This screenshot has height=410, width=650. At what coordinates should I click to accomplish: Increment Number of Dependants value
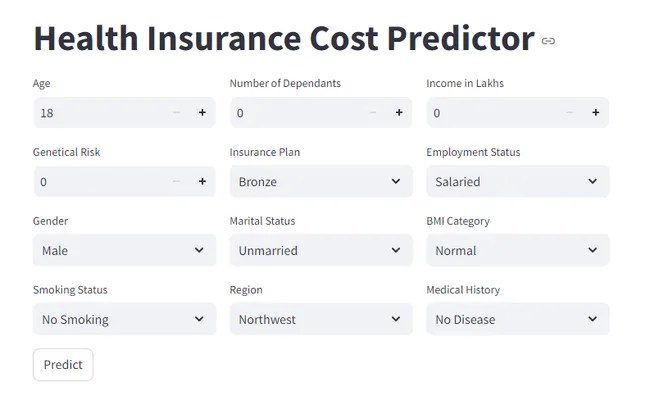coord(399,113)
